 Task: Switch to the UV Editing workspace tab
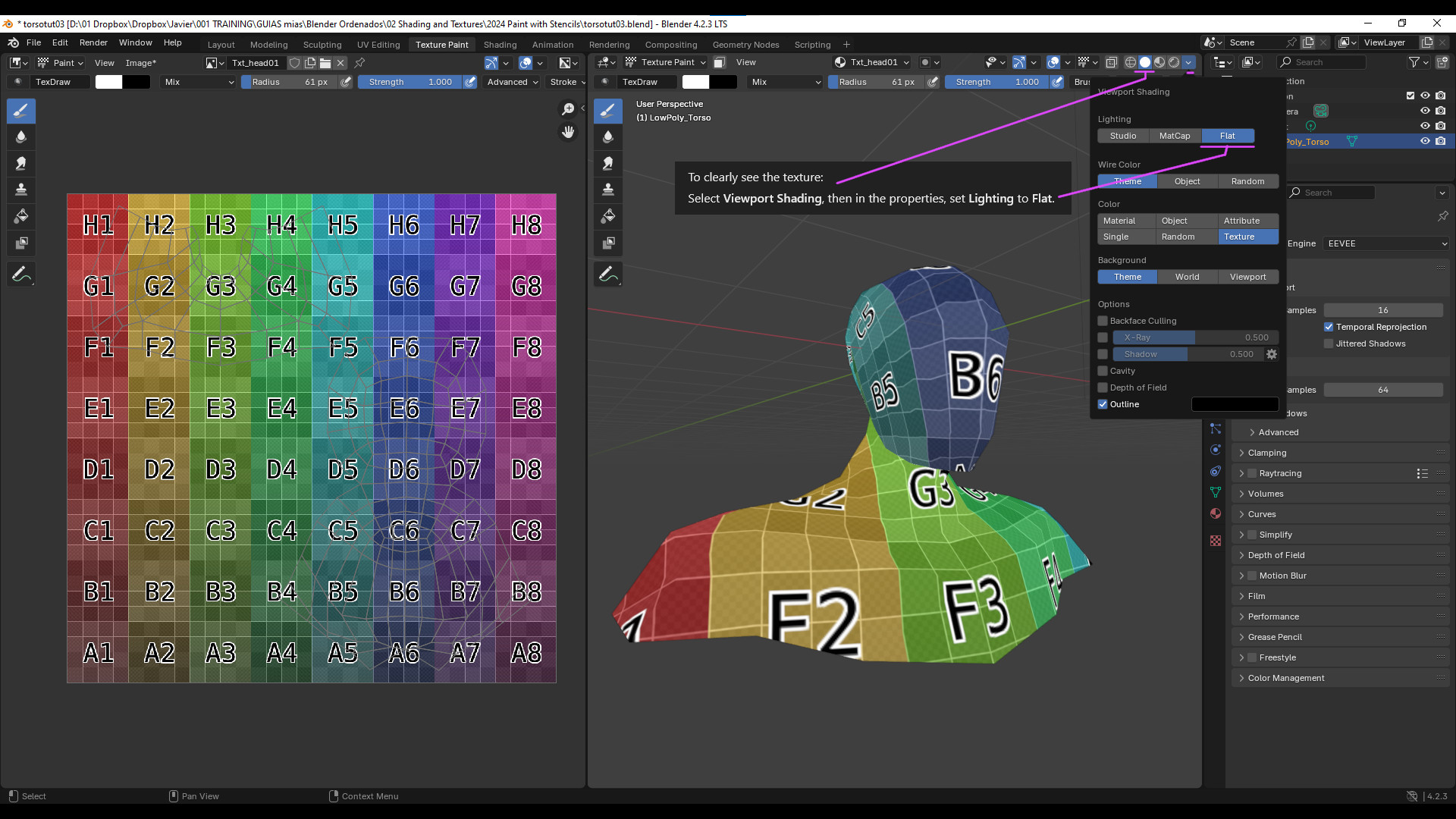point(378,45)
